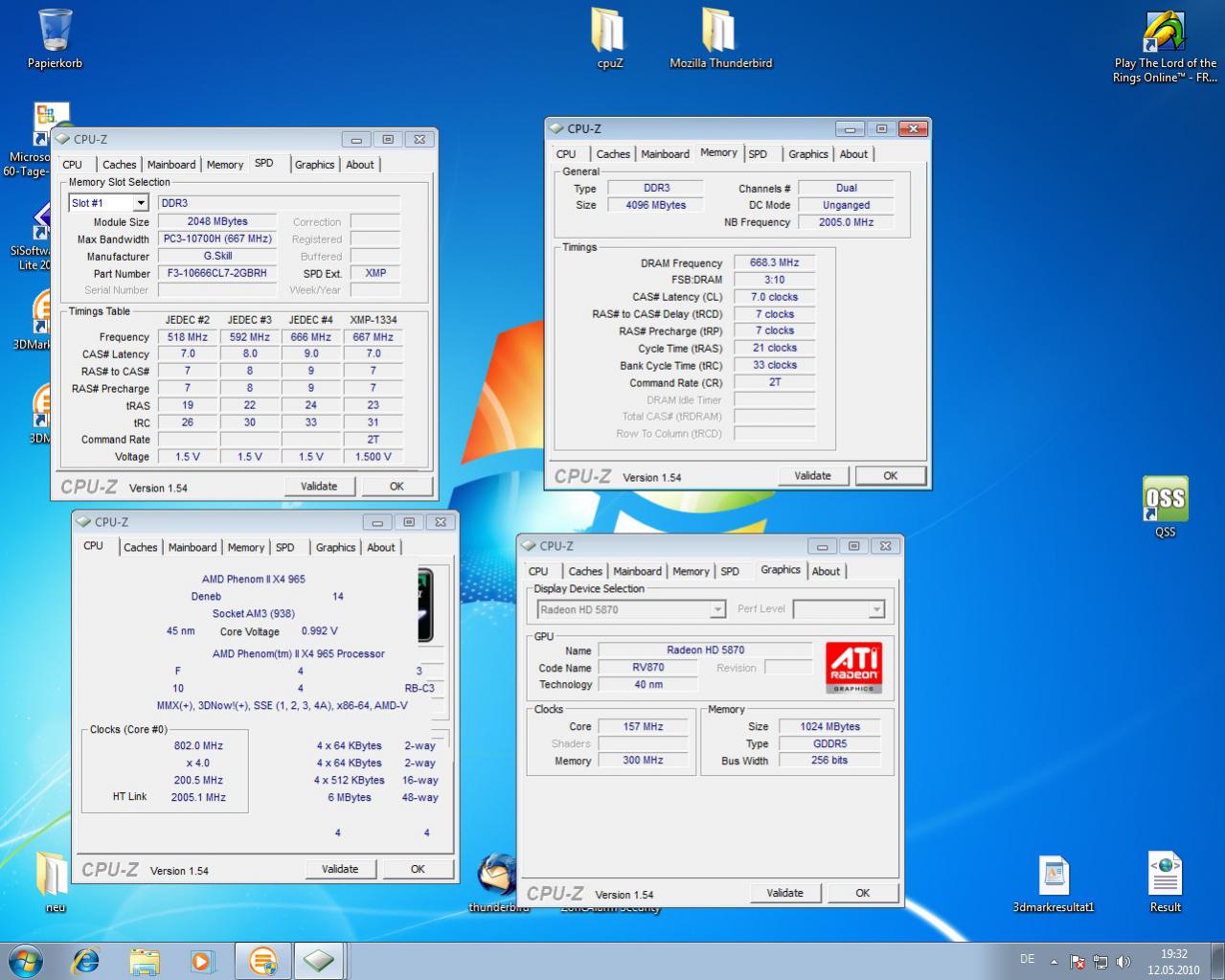Open the Slot #1 memory slot dropdown
This screenshot has width=1225, height=980.
[141, 203]
